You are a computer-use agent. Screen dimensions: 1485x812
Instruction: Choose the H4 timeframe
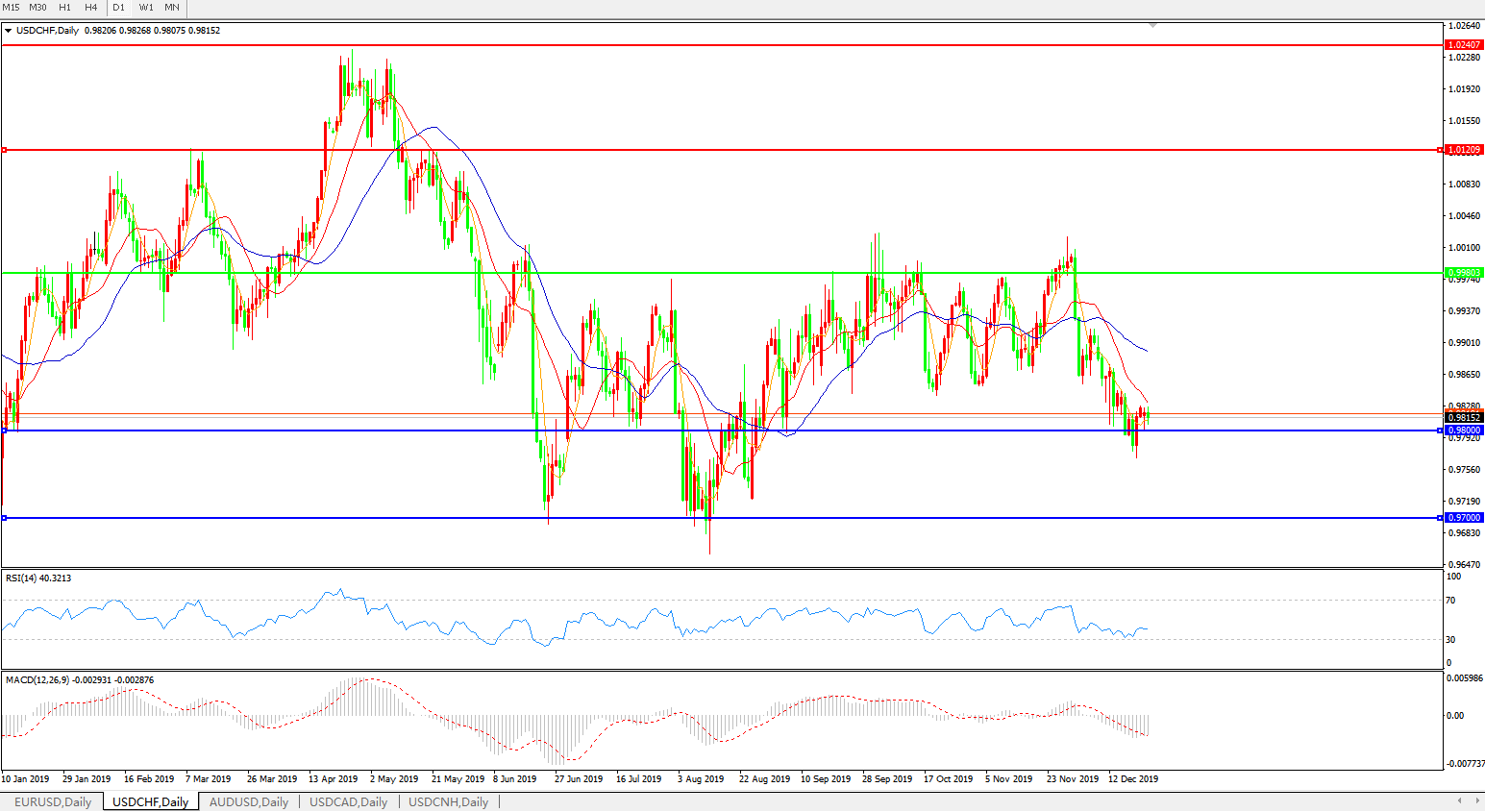pyautogui.click(x=90, y=7)
